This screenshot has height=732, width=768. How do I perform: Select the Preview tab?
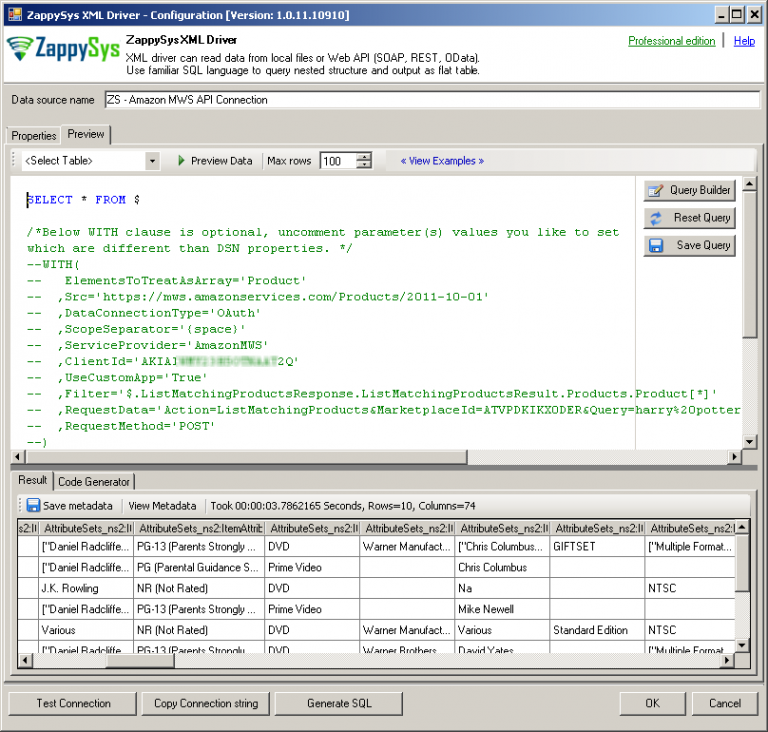(86, 134)
